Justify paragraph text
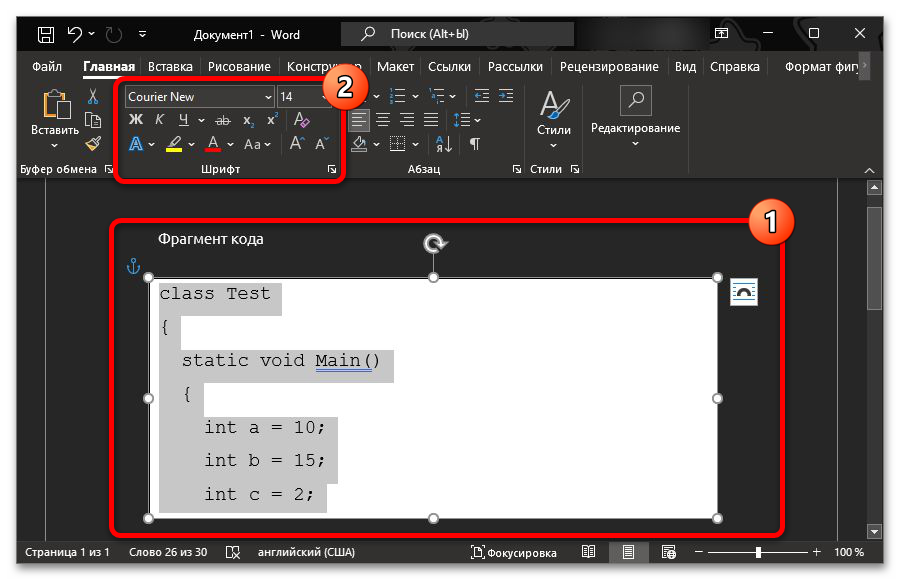900x580 pixels. pos(431,120)
